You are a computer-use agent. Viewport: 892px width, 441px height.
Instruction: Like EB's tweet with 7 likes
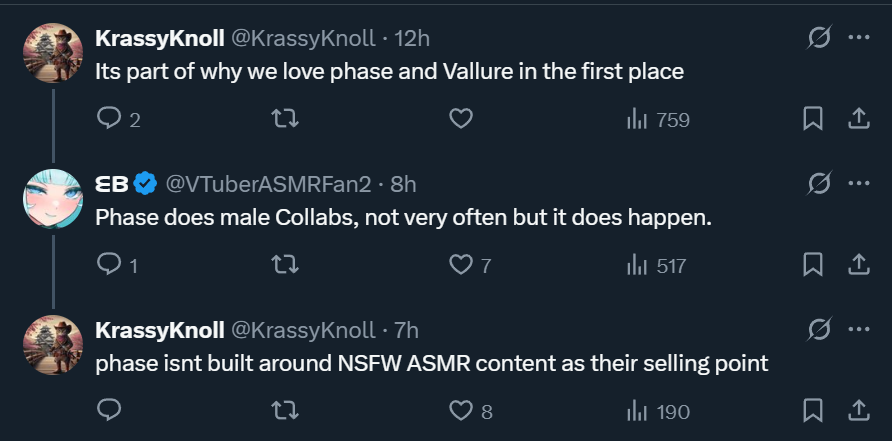tap(470, 265)
